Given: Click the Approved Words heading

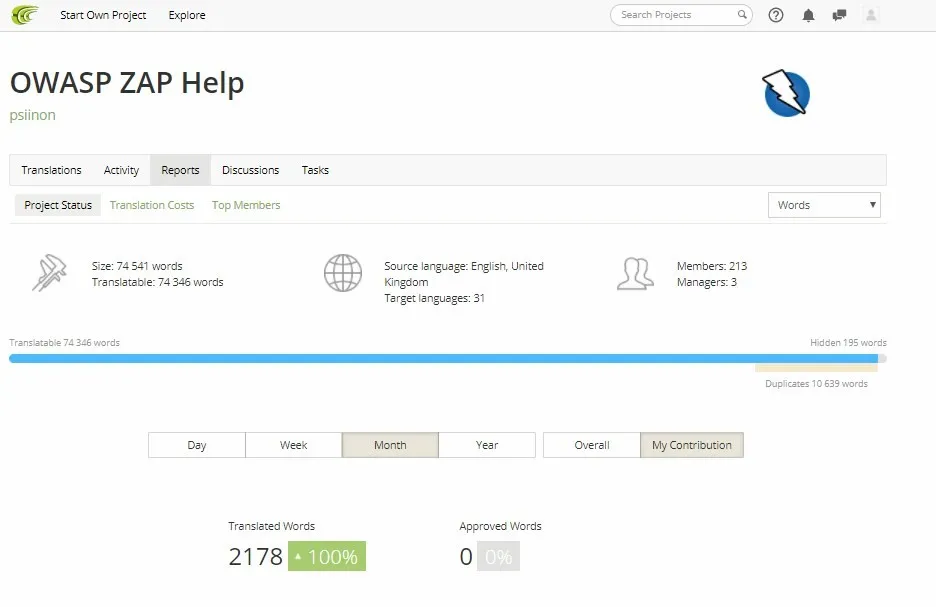Looking at the screenshot, I should click(x=500, y=526).
